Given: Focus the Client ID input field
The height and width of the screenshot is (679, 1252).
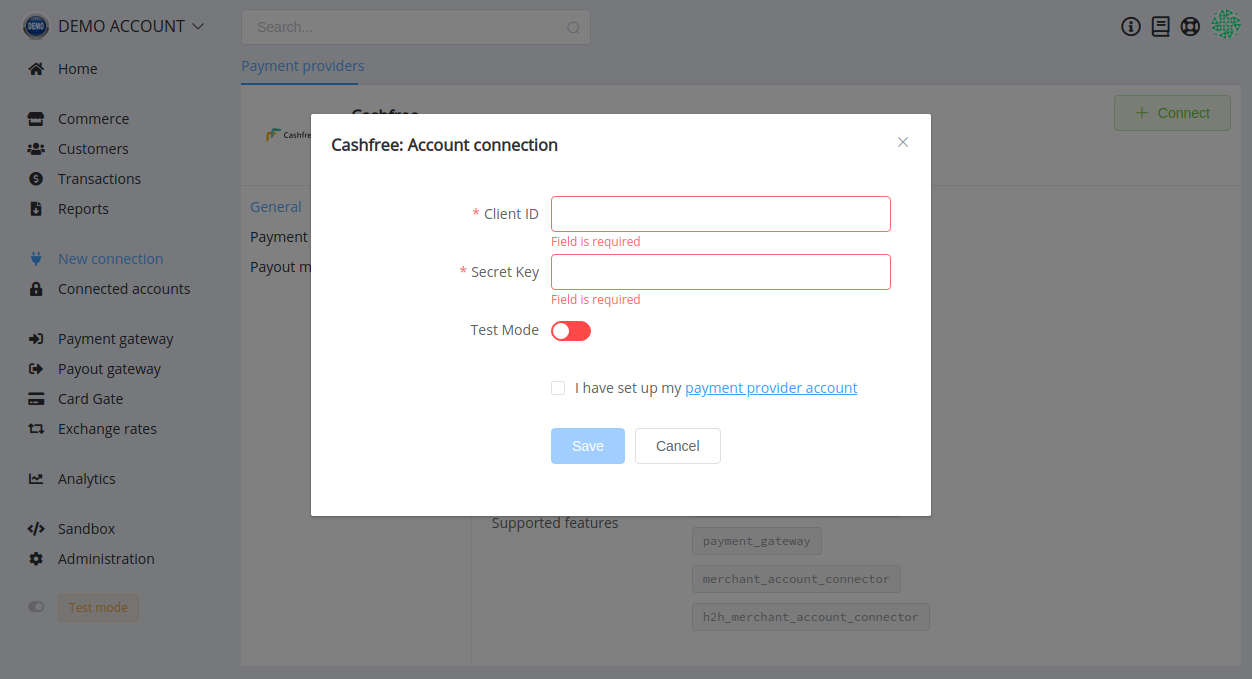Looking at the screenshot, I should point(721,214).
